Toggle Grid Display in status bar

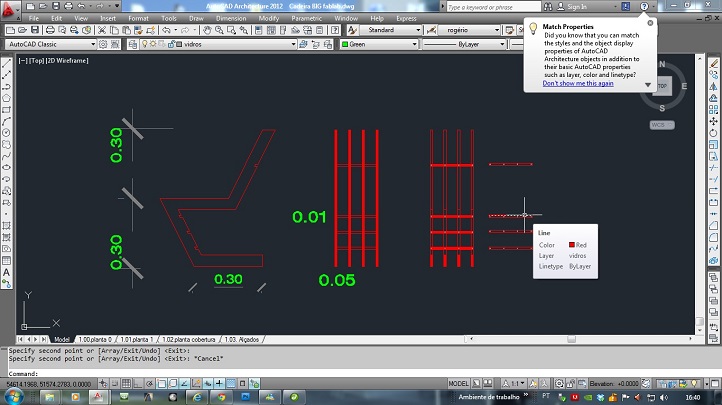pyautogui.click(x=126, y=383)
